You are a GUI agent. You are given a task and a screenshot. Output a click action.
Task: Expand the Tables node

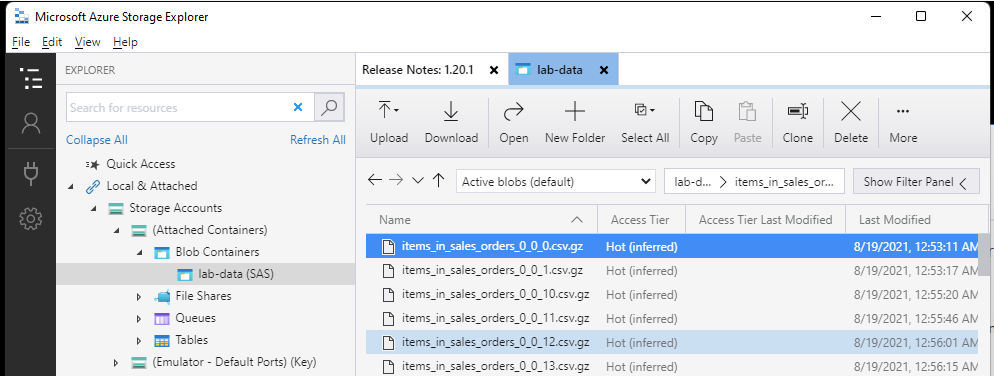pos(139,340)
